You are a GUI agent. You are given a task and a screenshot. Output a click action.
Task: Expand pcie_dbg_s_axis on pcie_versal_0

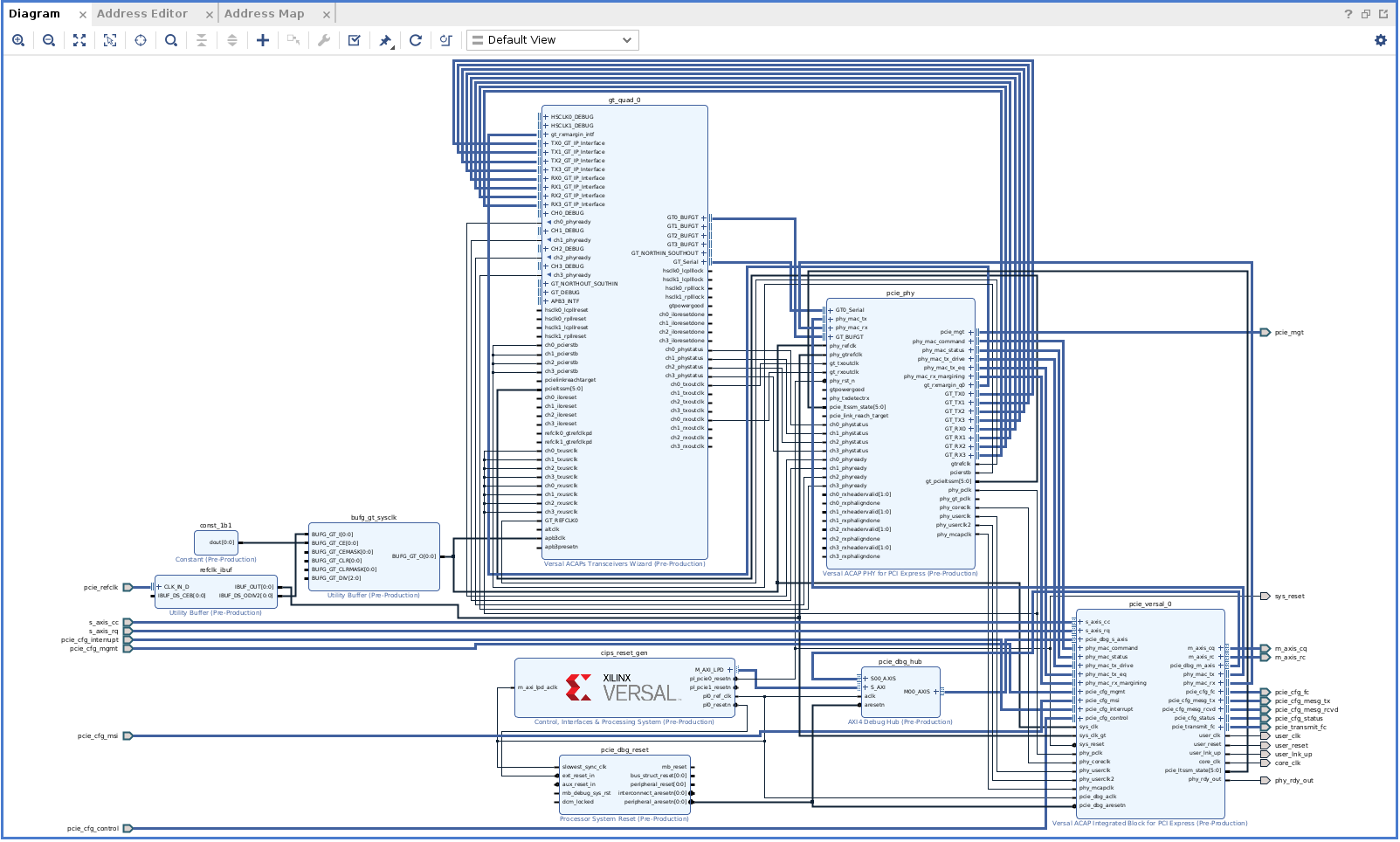(x=1080, y=639)
